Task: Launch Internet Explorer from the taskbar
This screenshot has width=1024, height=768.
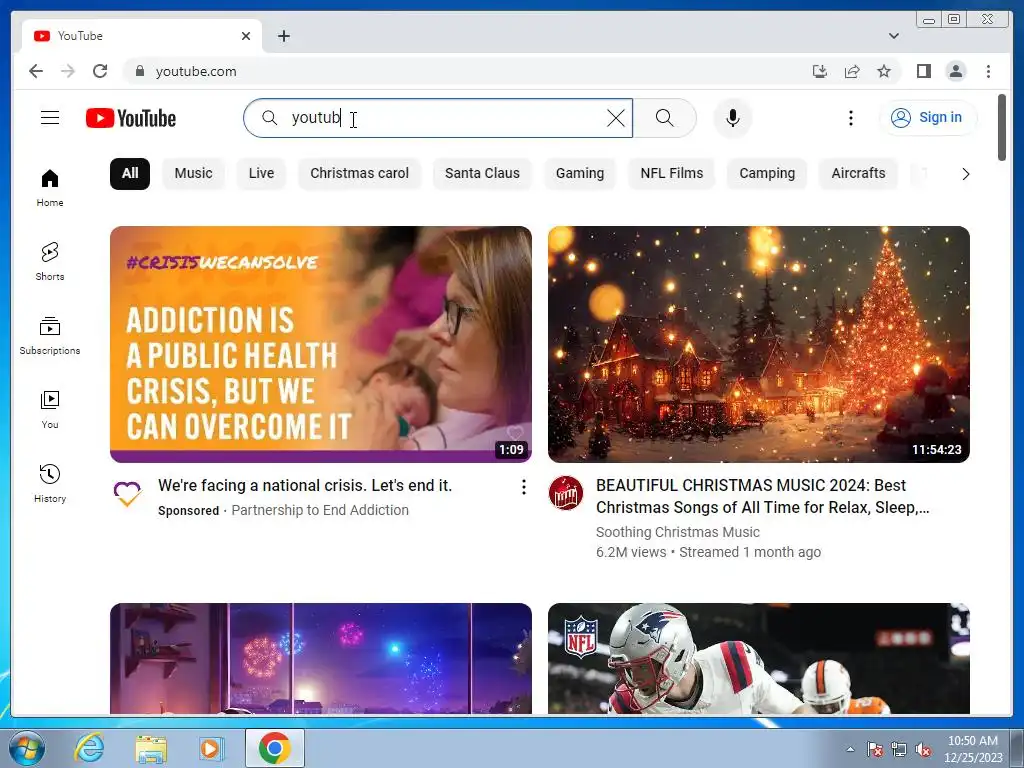Action: pyautogui.click(x=89, y=748)
